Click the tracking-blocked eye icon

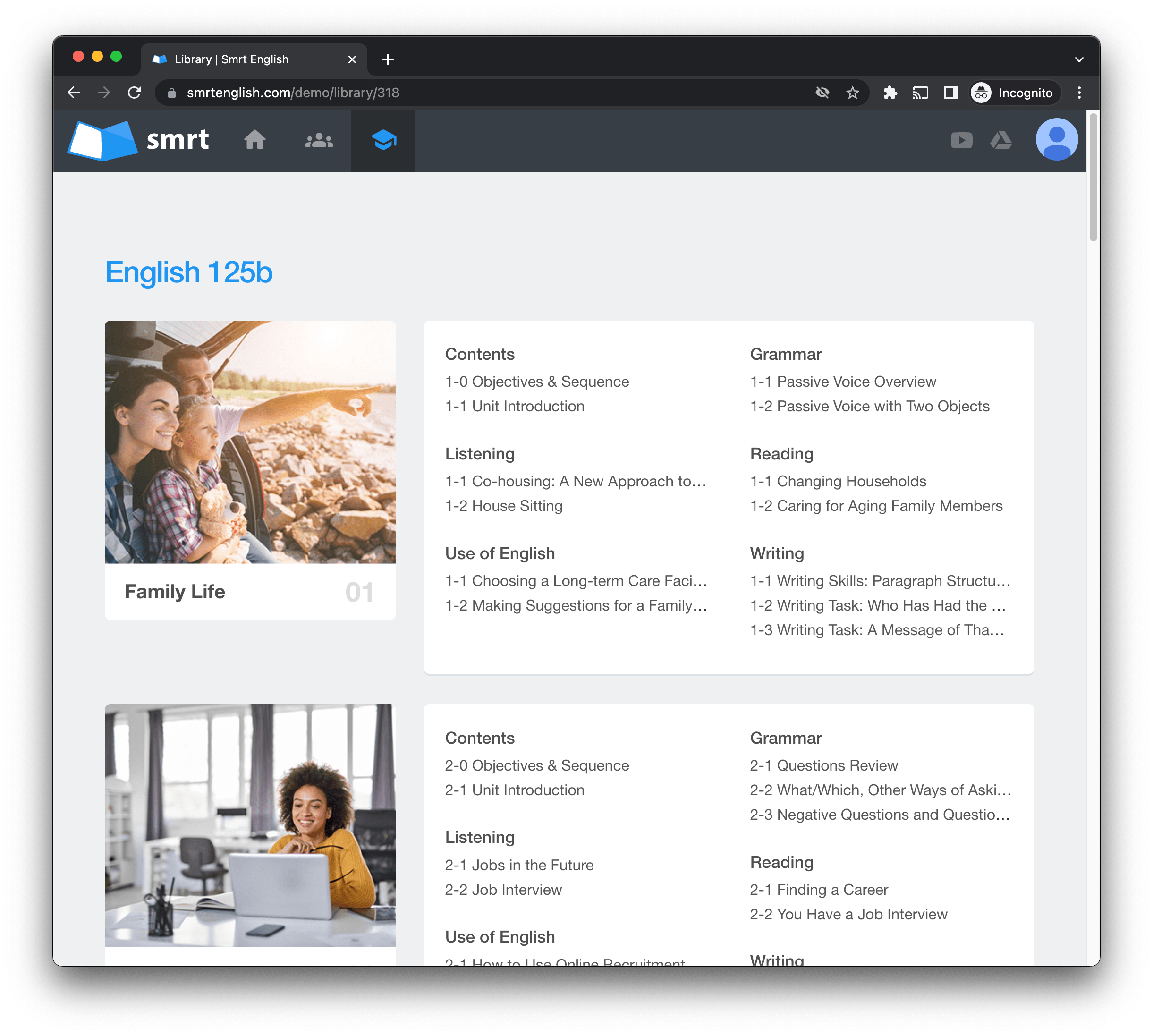point(822,93)
